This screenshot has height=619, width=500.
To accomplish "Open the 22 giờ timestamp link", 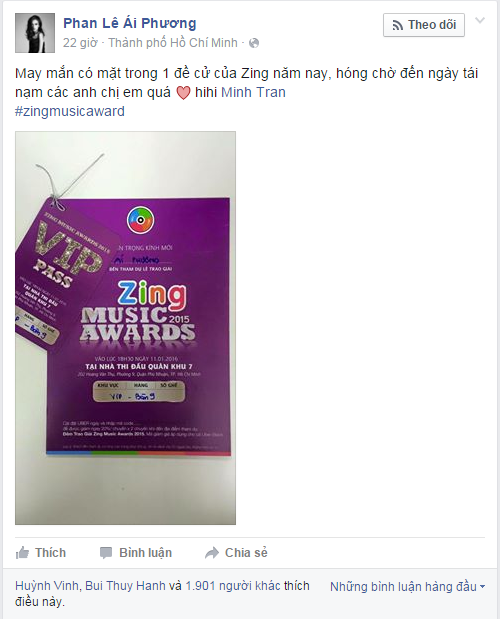I will click(x=80, y=43).
